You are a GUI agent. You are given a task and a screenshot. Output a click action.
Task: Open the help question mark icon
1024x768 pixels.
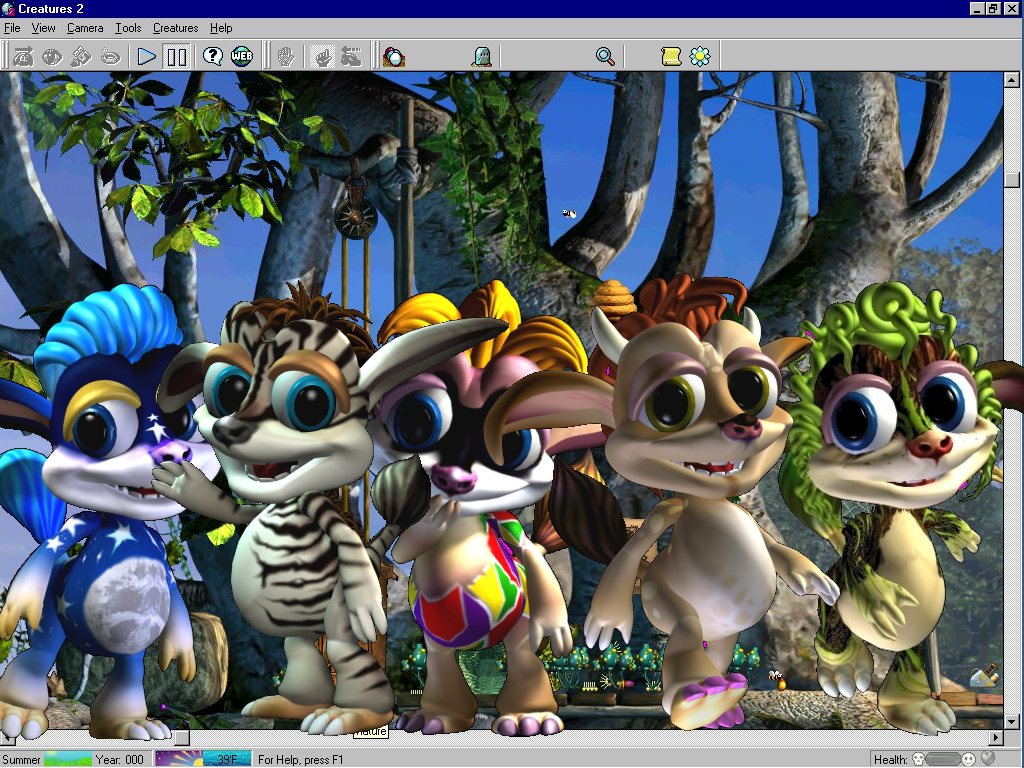coord(213,57)
